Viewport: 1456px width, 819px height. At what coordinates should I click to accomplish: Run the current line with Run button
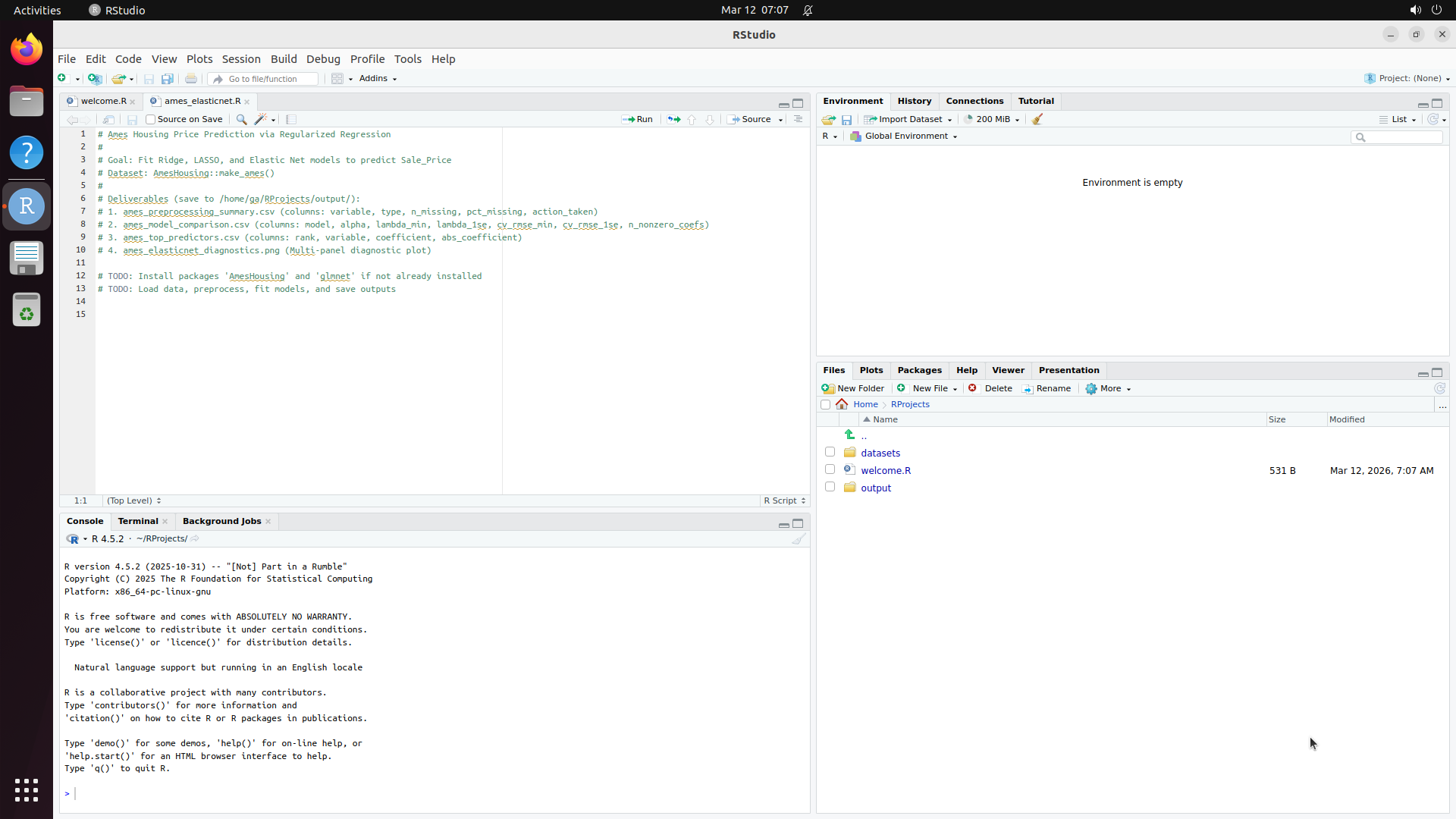click(x=637, y=119)
